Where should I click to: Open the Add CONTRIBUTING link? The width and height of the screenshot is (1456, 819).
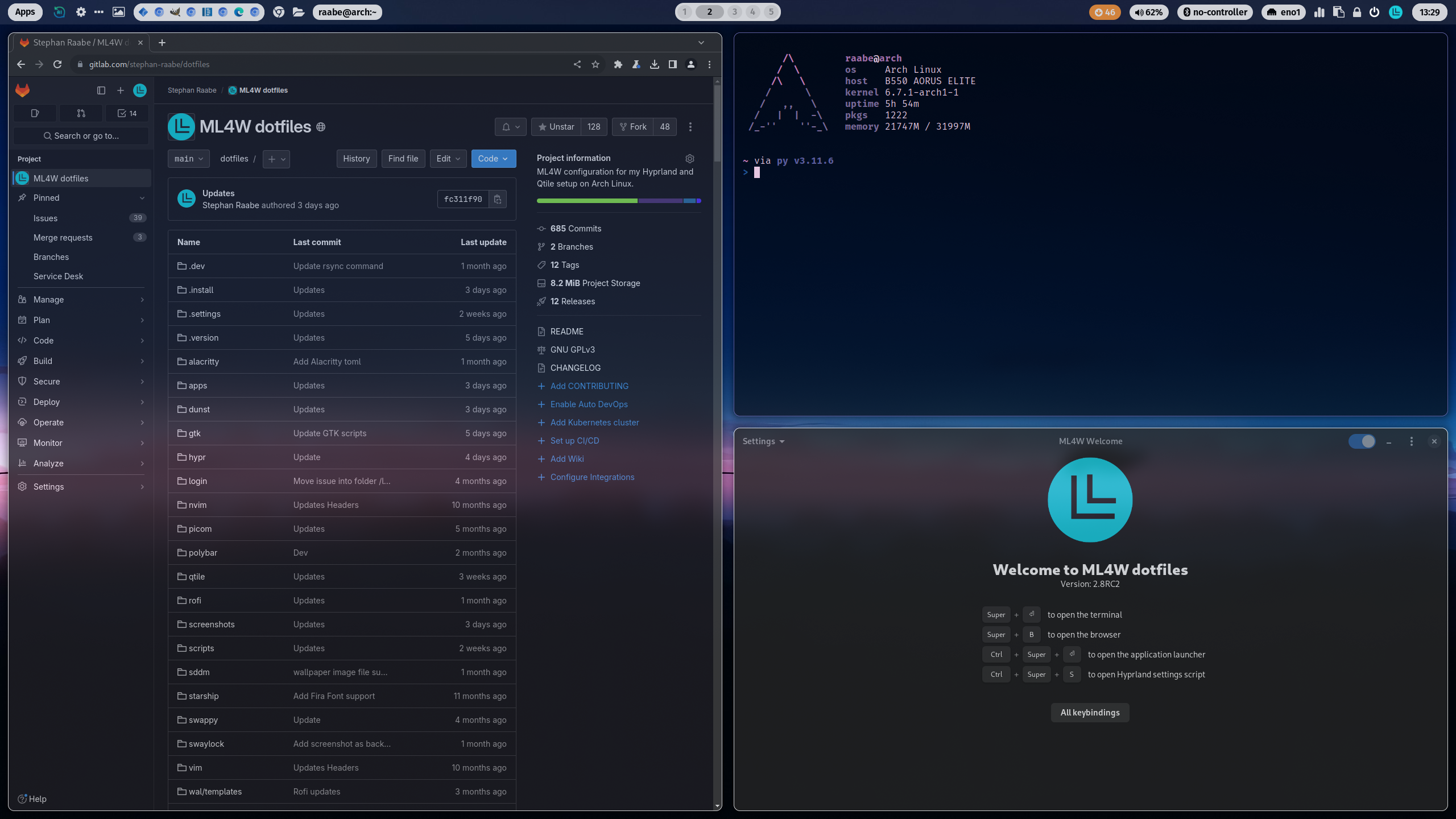pos(589,386)
